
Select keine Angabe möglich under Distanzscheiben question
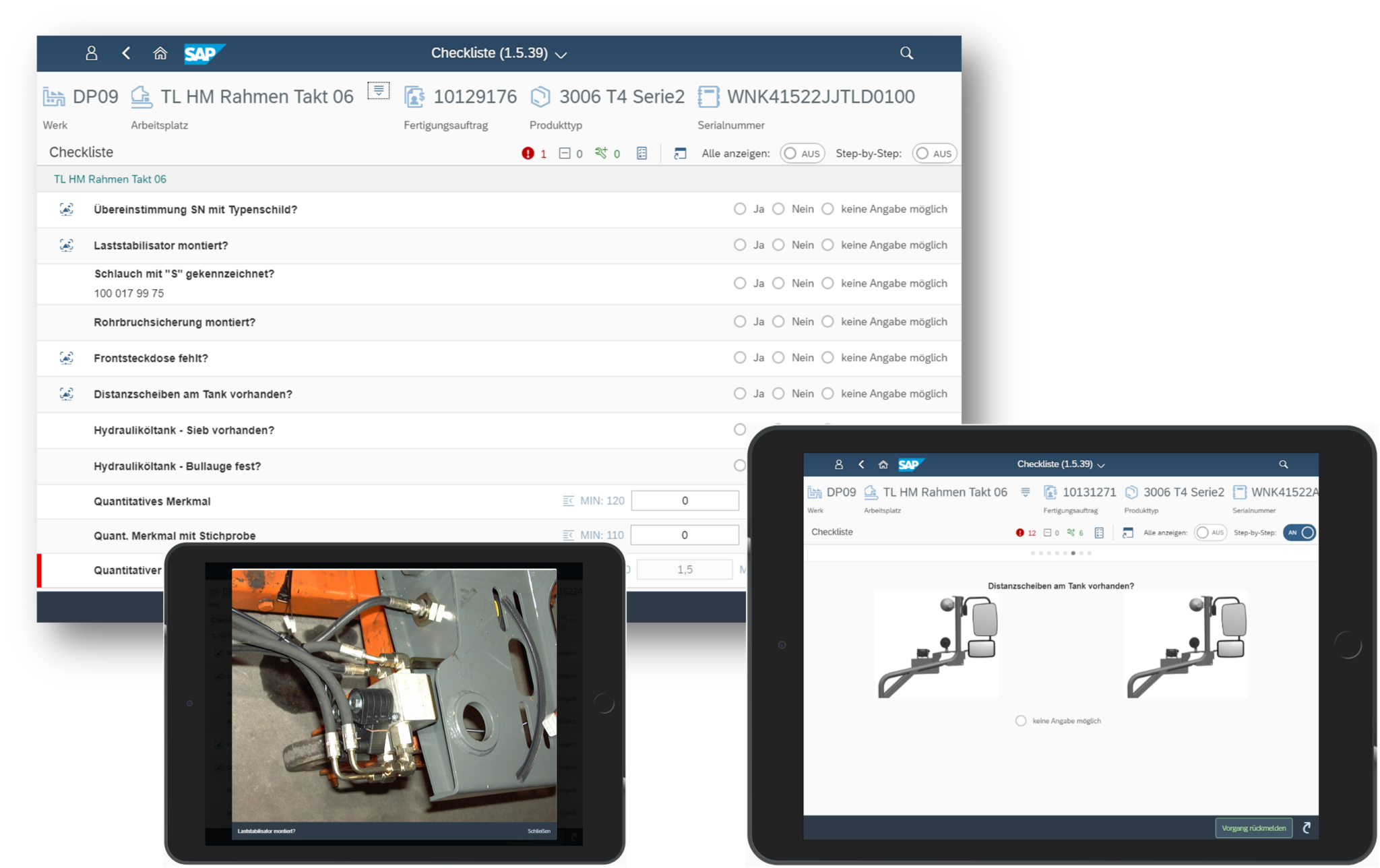[x=1020, y=720]
